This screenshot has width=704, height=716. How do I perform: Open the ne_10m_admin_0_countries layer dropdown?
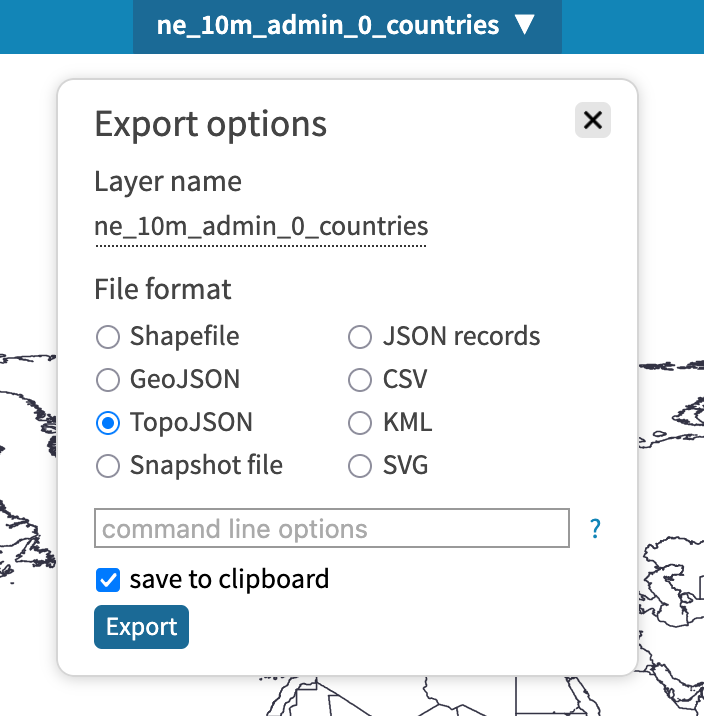coord(347,26)
